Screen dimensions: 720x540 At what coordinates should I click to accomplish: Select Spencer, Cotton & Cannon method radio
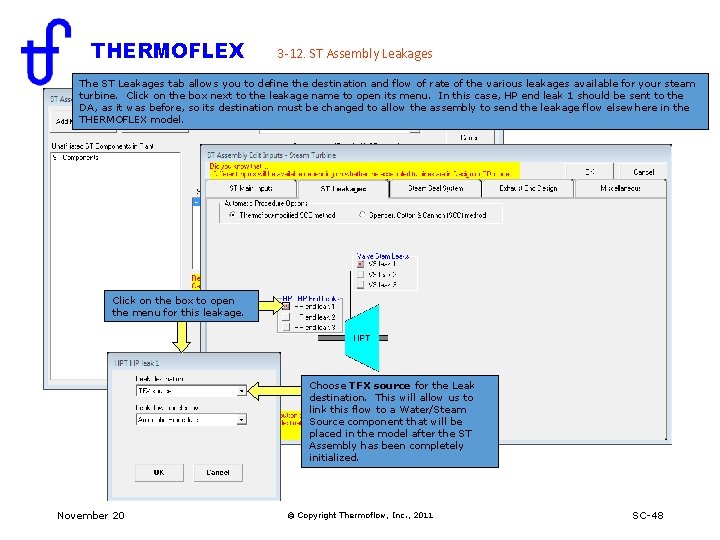(362, 215)
